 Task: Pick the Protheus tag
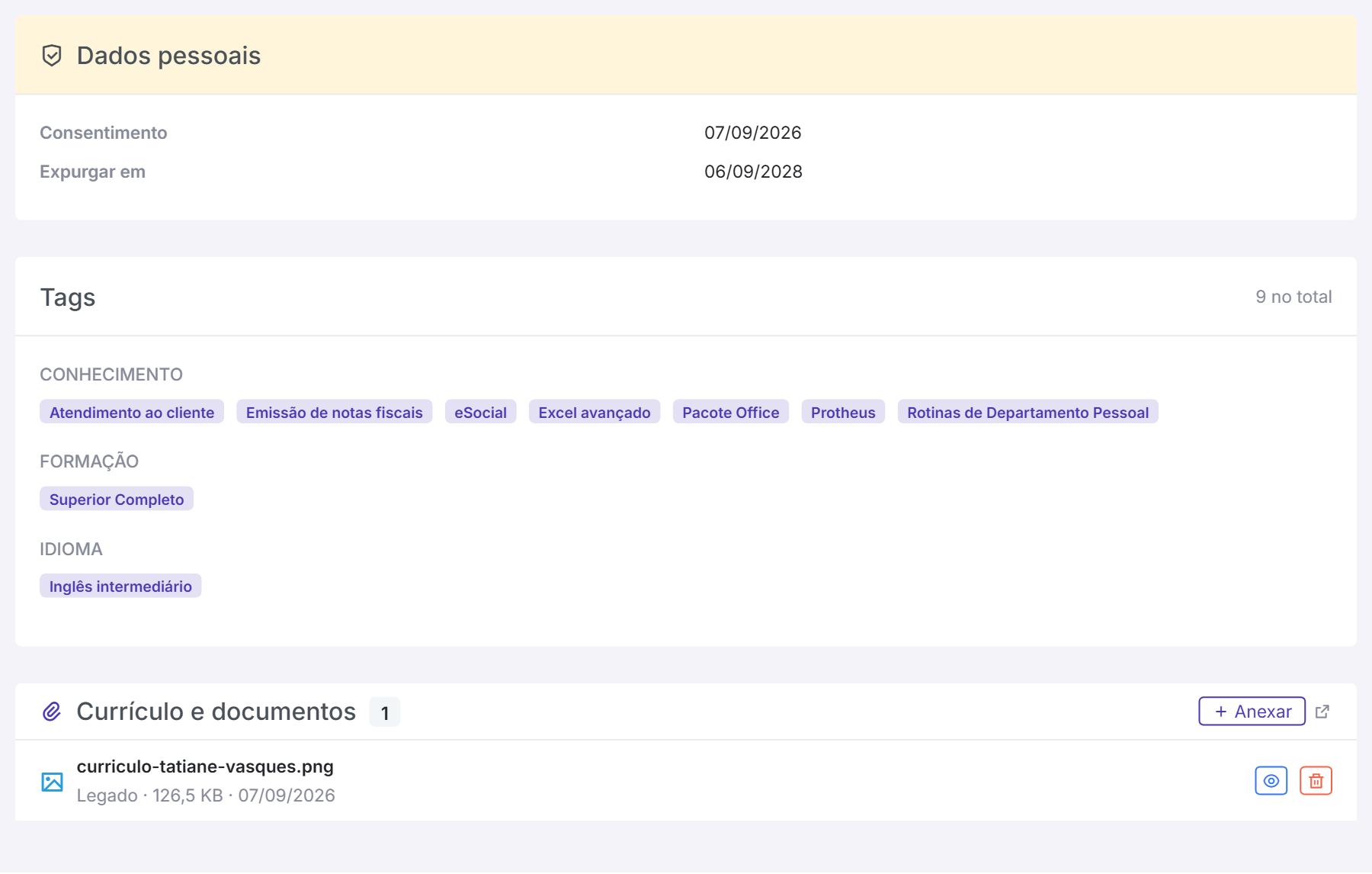coord(843,412)
